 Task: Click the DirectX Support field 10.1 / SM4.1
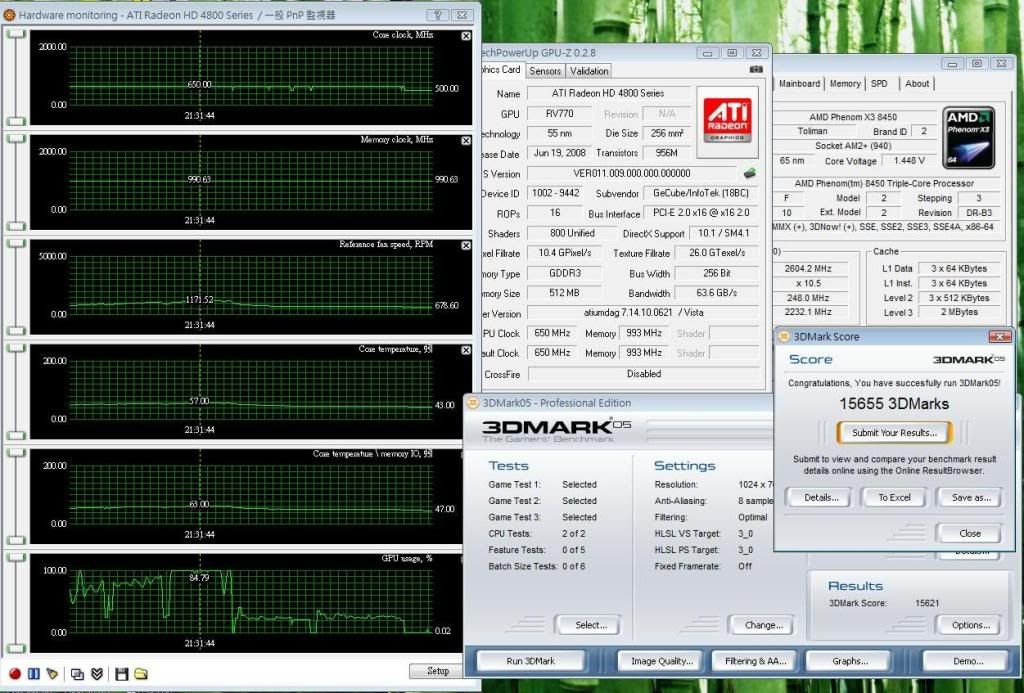pos(724,233)
